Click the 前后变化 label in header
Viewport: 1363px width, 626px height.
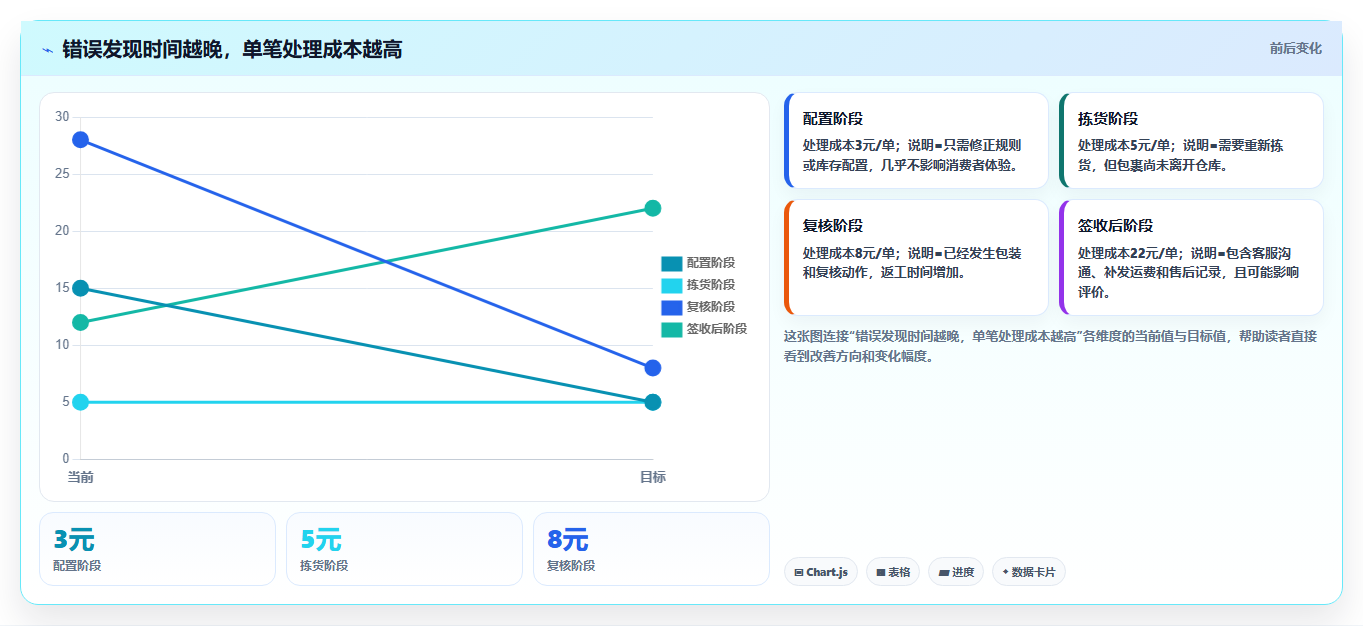point(1296,48)
